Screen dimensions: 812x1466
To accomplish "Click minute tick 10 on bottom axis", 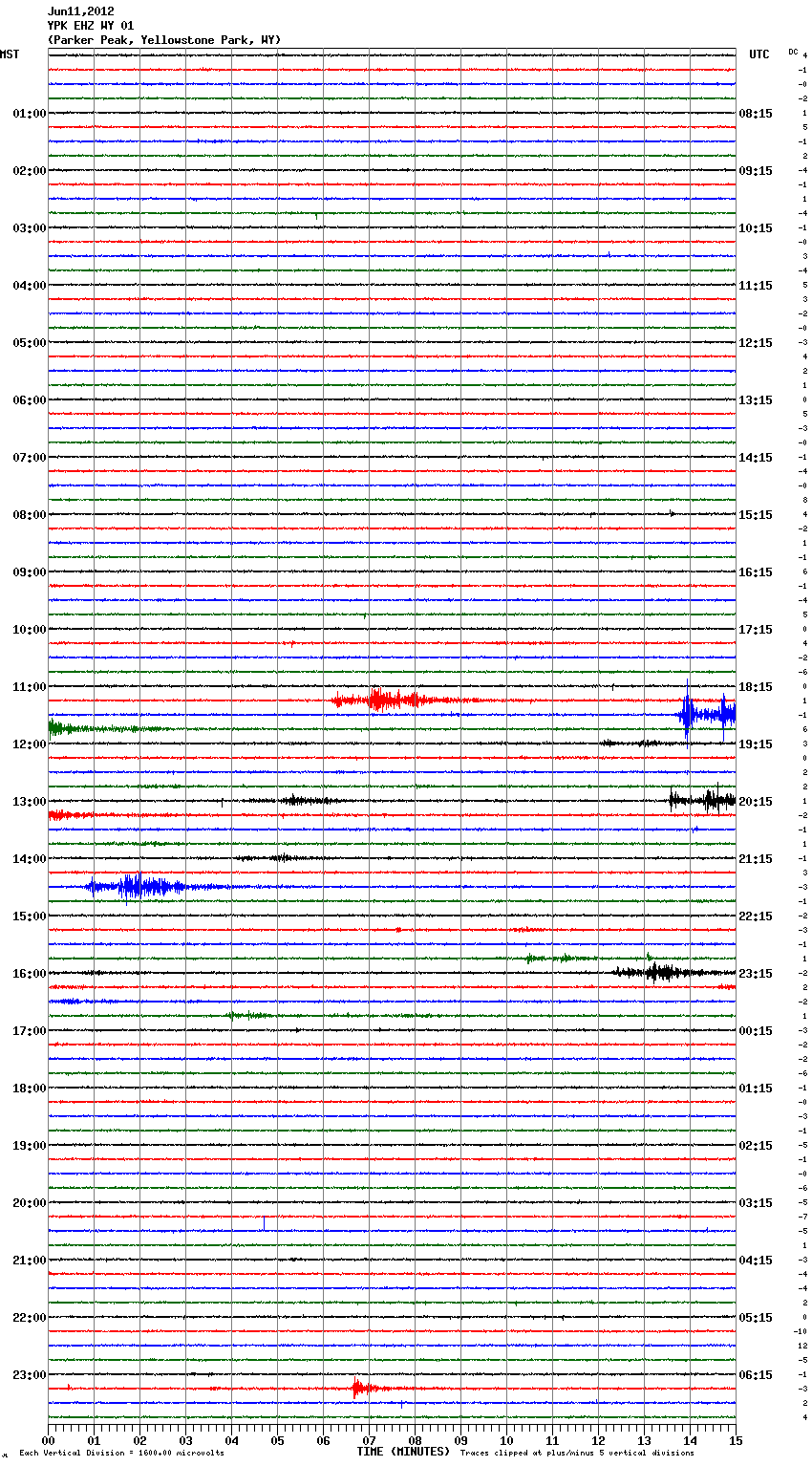I will (x=507, y=1440).
